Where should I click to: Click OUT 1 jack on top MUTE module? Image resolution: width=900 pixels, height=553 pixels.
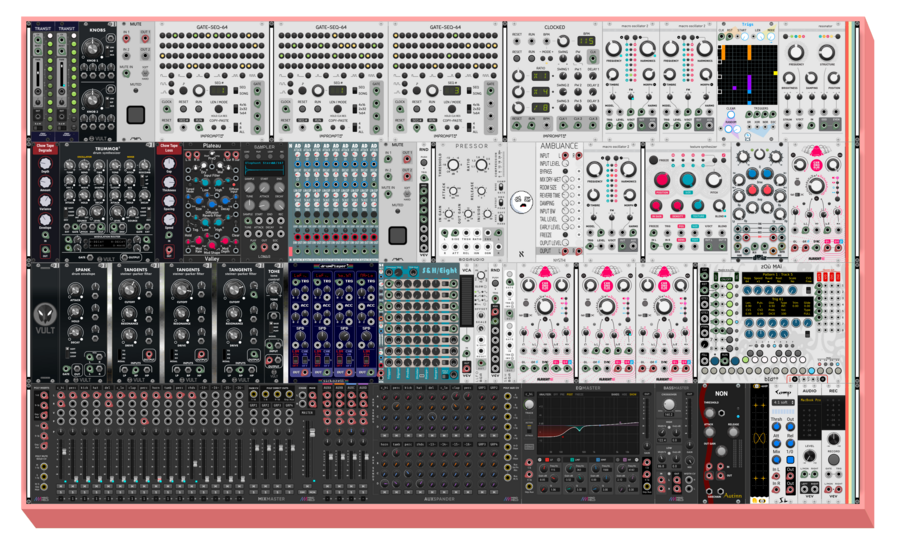click(x=145, y=38)
